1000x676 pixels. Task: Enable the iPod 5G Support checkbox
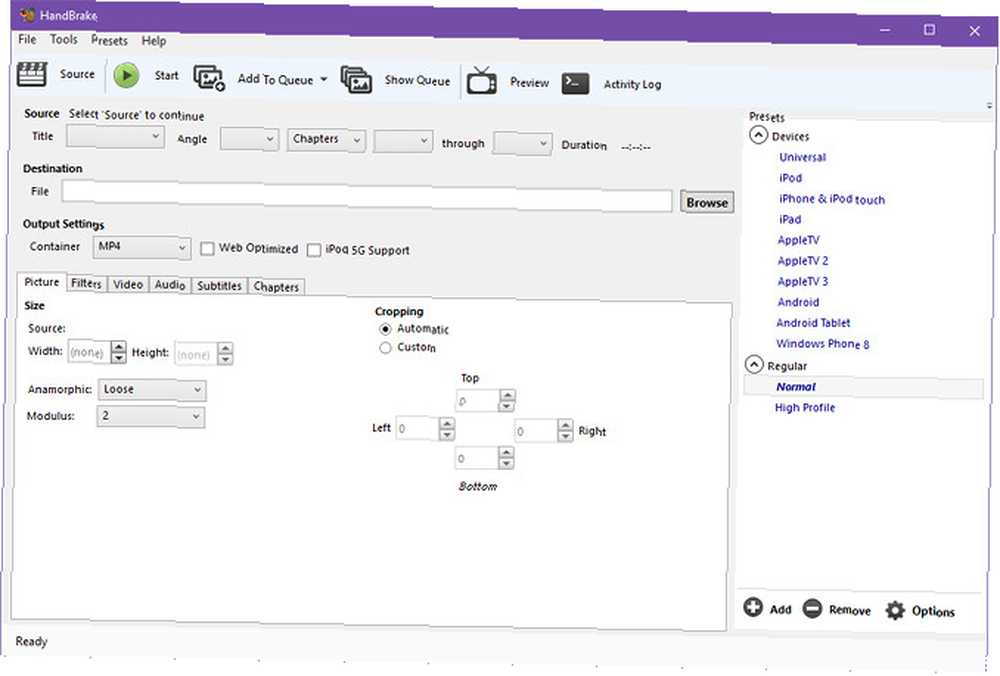314,250
